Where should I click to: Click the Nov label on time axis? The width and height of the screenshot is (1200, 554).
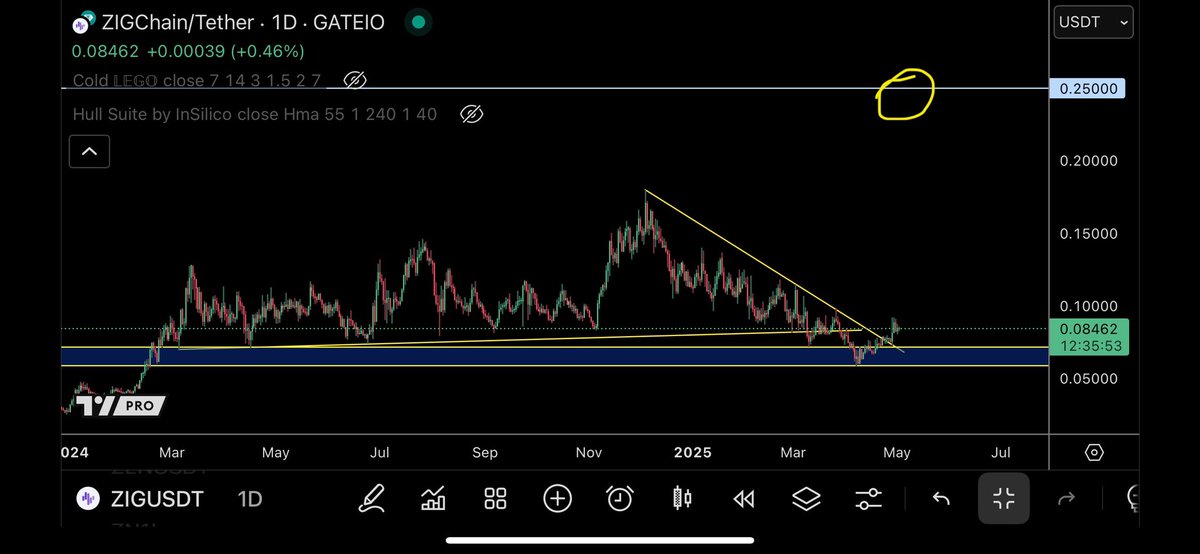click(x=589, y=452)
